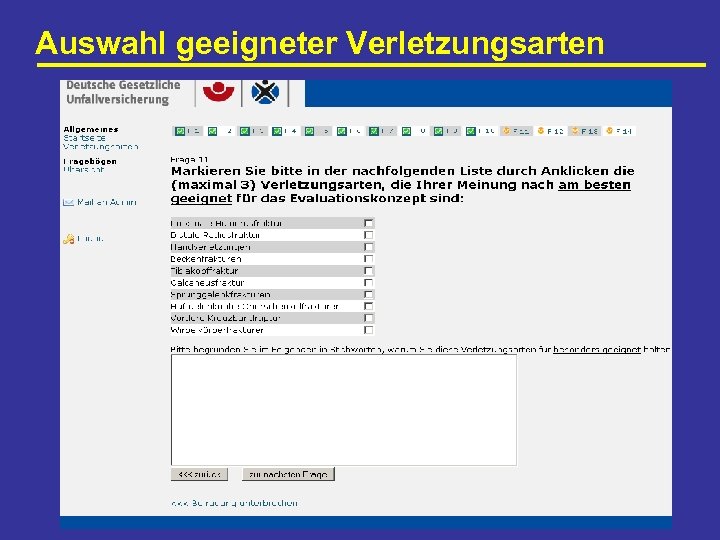Click the Mail an Admin link

[107, 202]
